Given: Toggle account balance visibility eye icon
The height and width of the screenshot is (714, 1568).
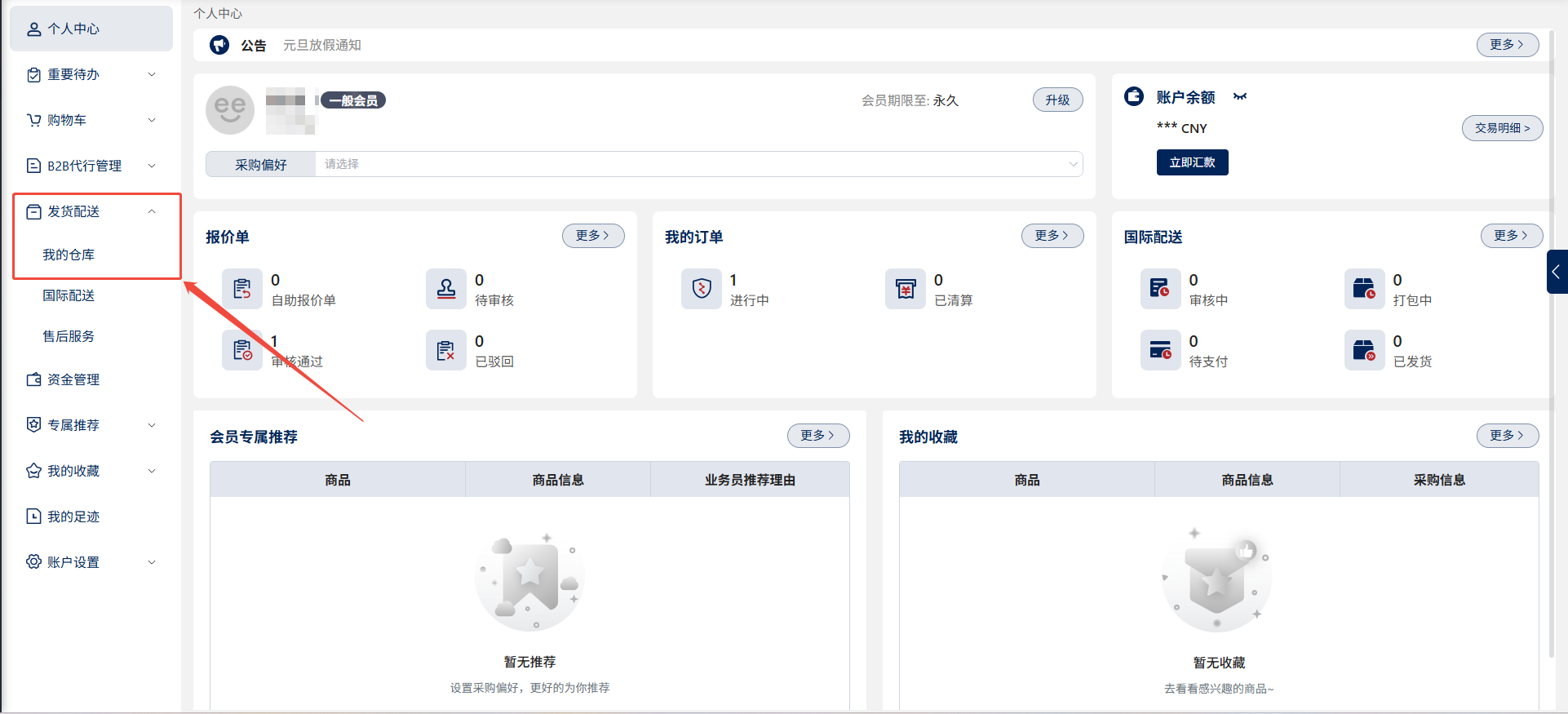Looking at the screenshot, I should point(1240,97).
